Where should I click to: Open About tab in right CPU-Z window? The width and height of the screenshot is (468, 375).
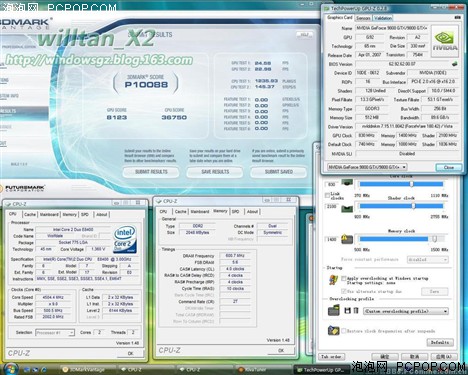coord(252,212)
